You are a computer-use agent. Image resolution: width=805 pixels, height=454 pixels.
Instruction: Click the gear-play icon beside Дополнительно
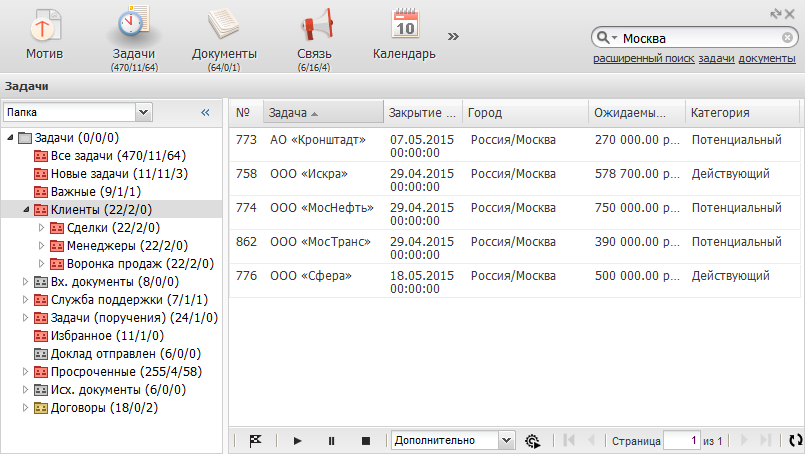(533, 441)
